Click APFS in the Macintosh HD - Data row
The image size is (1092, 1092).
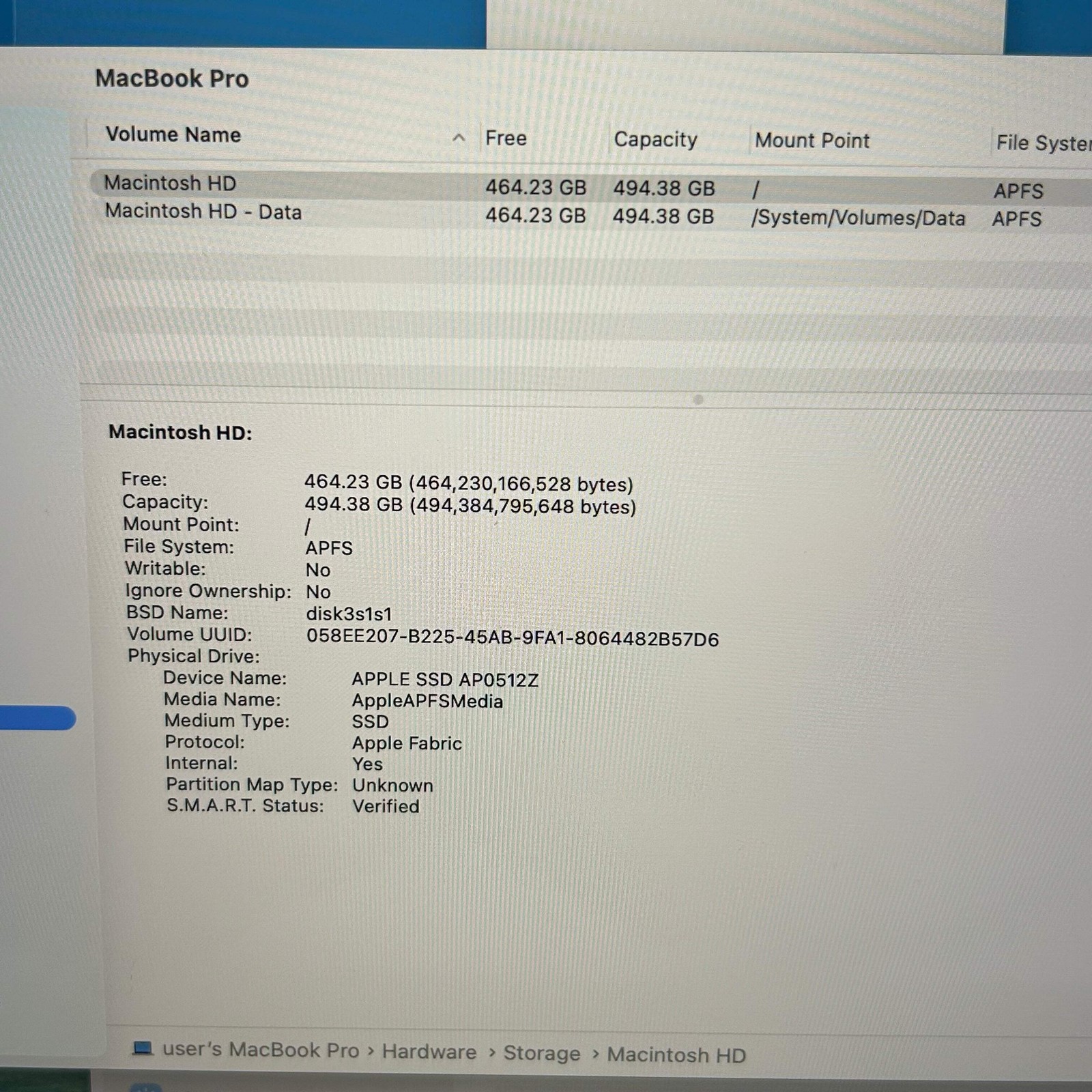pos(1017,219)
